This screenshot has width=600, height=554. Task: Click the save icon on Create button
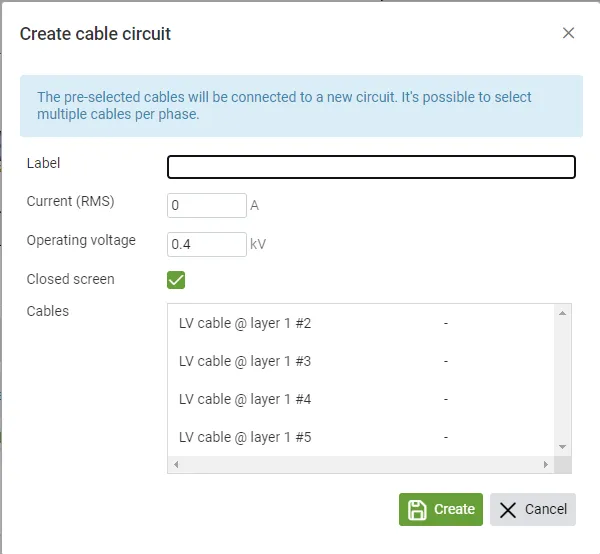(417, 509)
